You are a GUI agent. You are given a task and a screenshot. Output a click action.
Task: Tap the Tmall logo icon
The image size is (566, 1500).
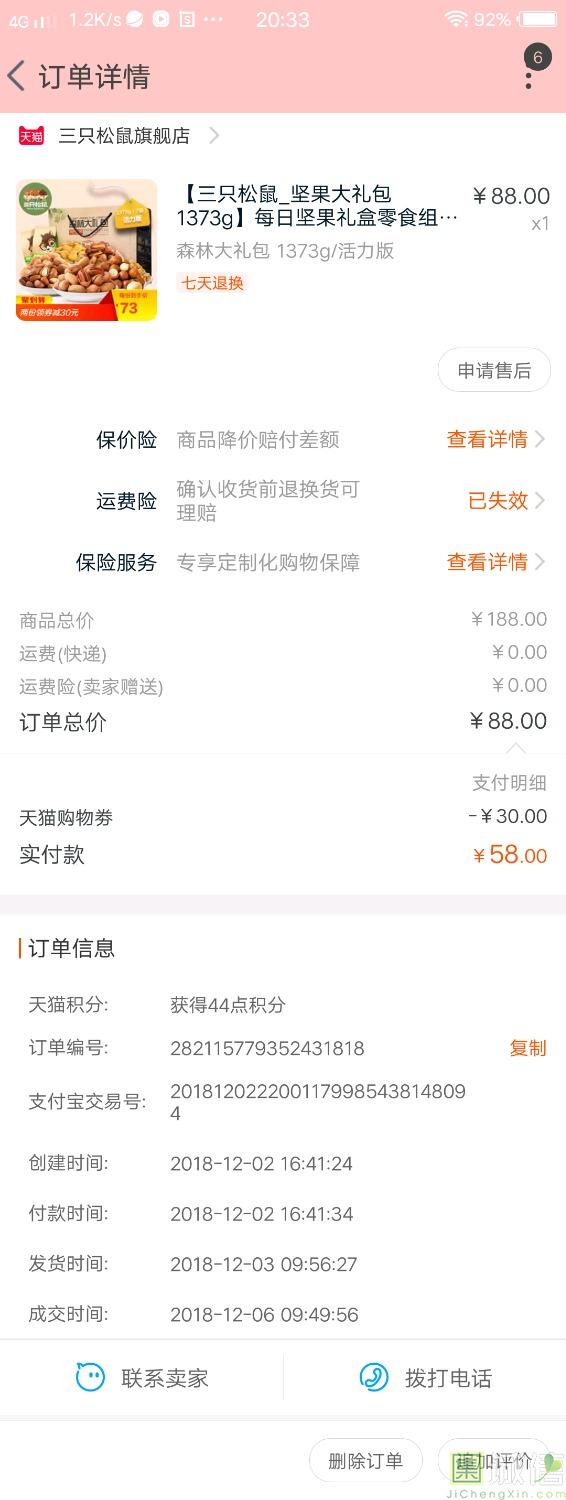[x=32, y=136]
